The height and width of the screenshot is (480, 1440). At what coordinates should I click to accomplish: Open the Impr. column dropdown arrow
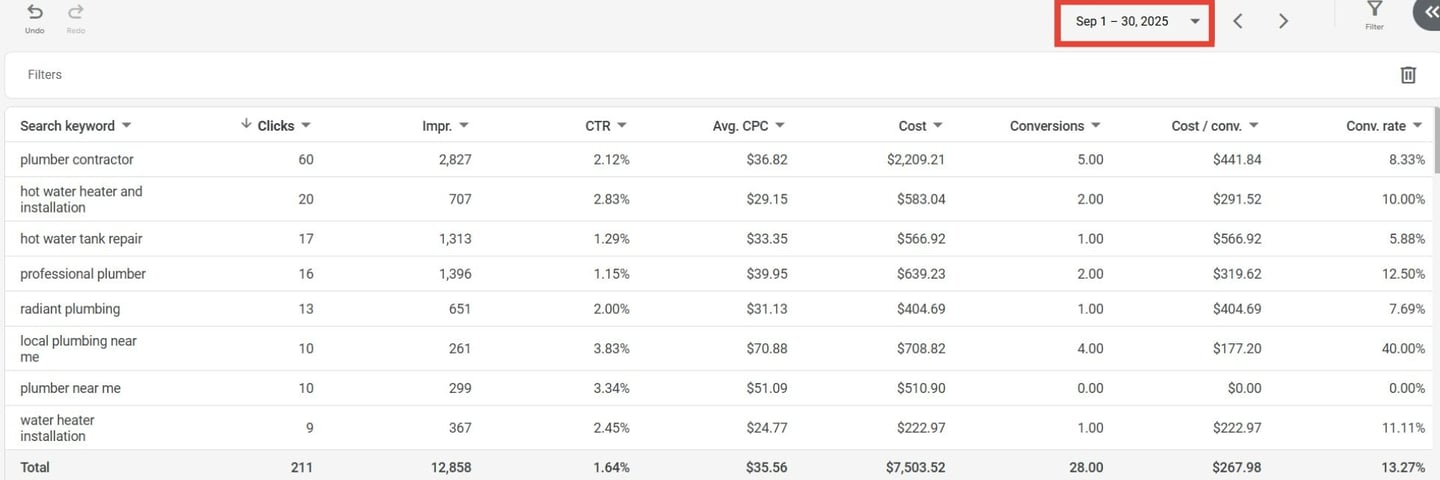pos(464,126)
